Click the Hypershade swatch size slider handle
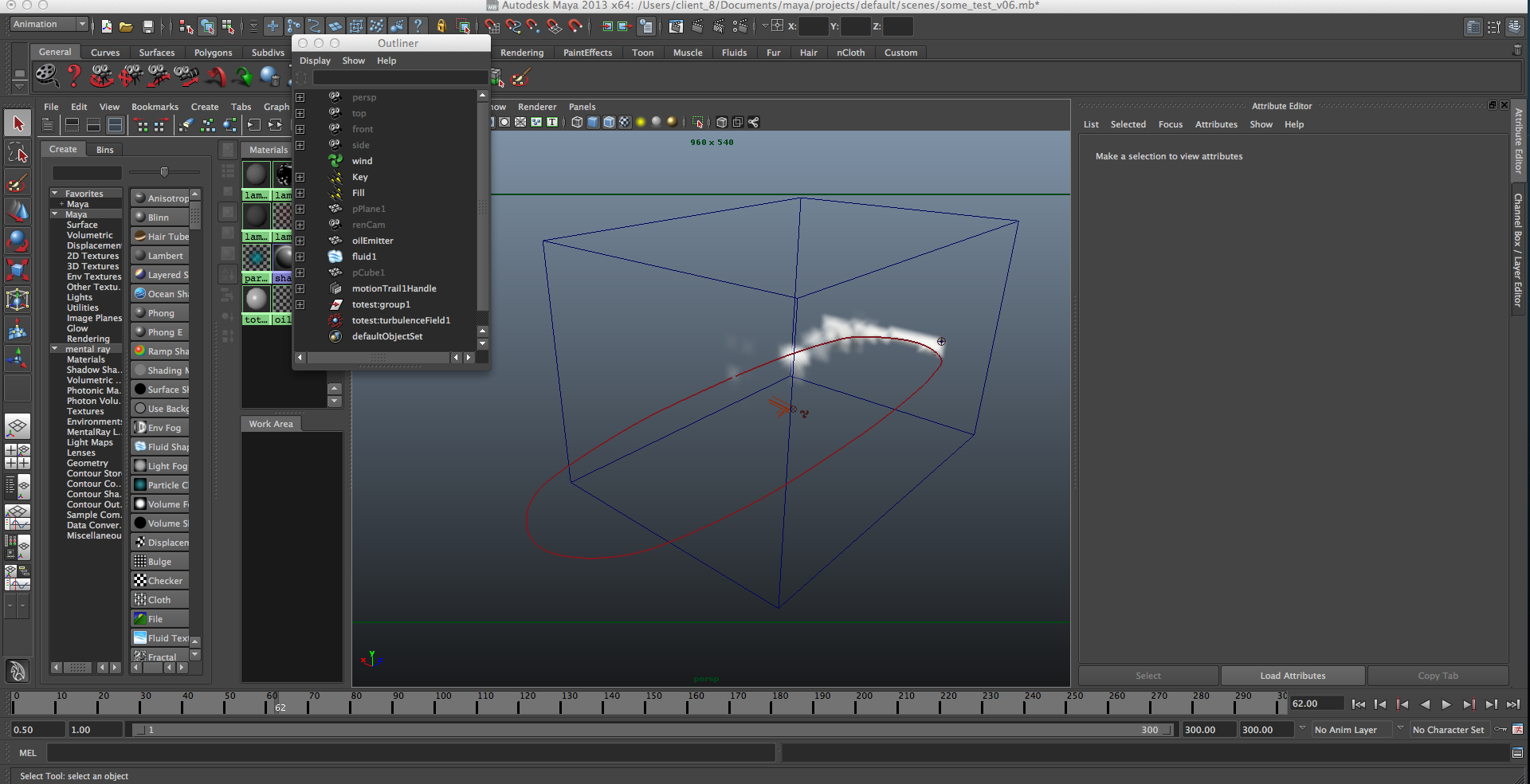Image resolution: width=1530 pixels, height=784 pixels. pyautogui.click(x=164, y=172)
